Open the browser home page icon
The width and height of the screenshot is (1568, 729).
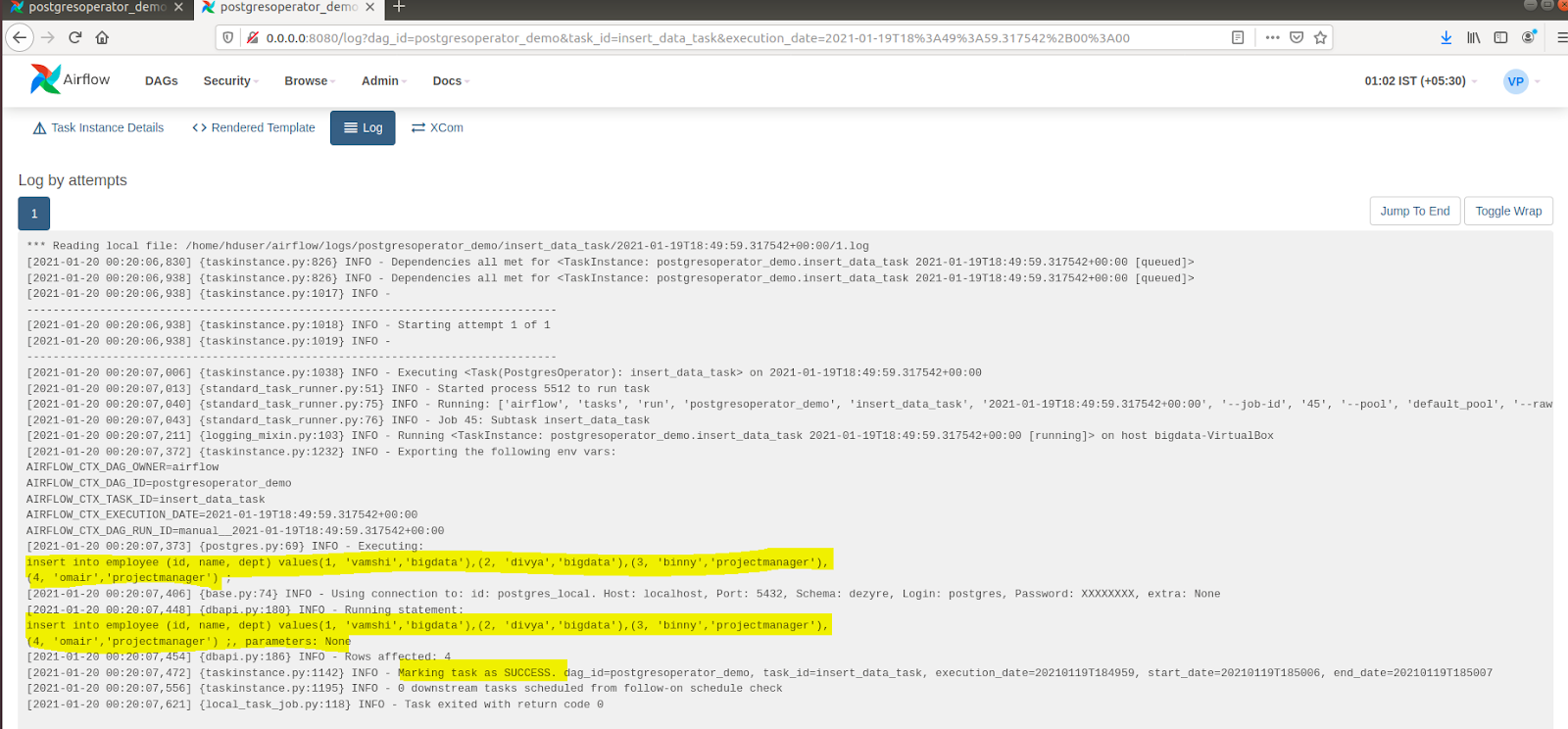pos(102,37)
